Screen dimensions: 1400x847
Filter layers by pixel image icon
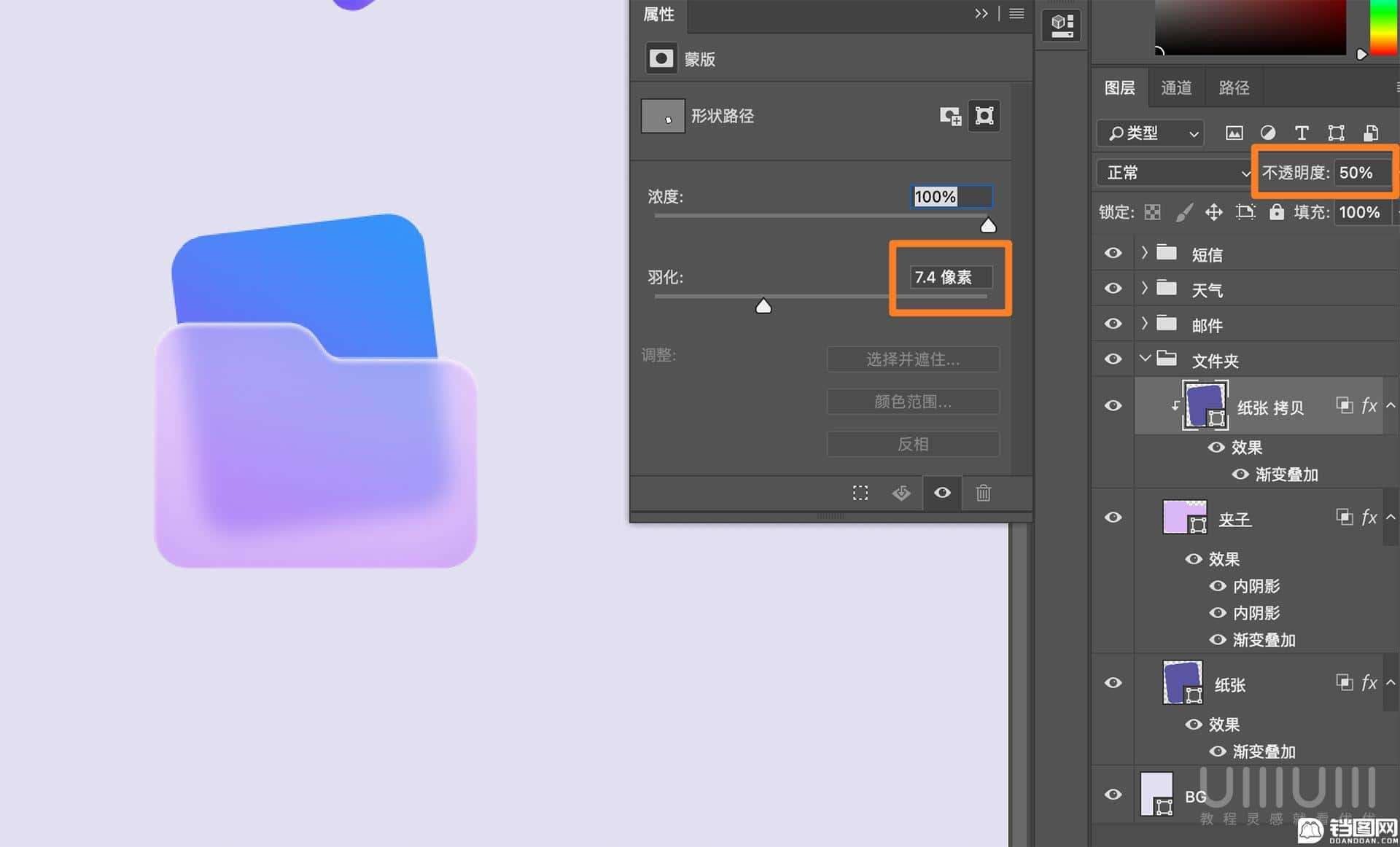click(1234, 133)
